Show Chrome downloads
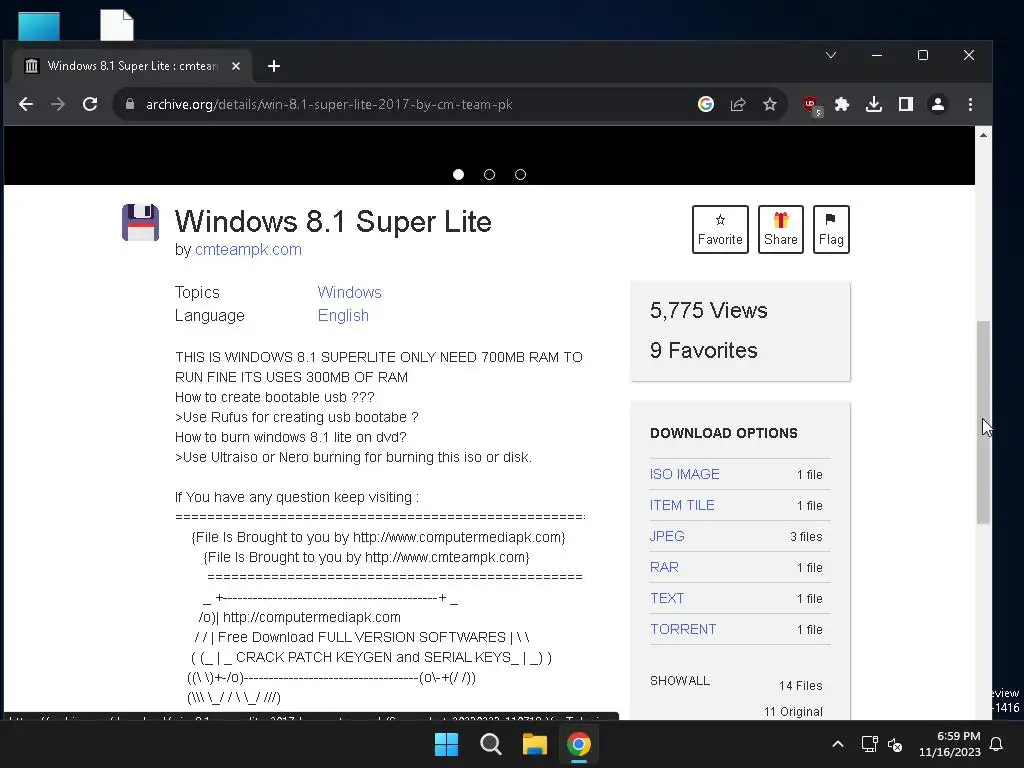The width and height of the screenshot is (1024, 768). tap(874, 104)
